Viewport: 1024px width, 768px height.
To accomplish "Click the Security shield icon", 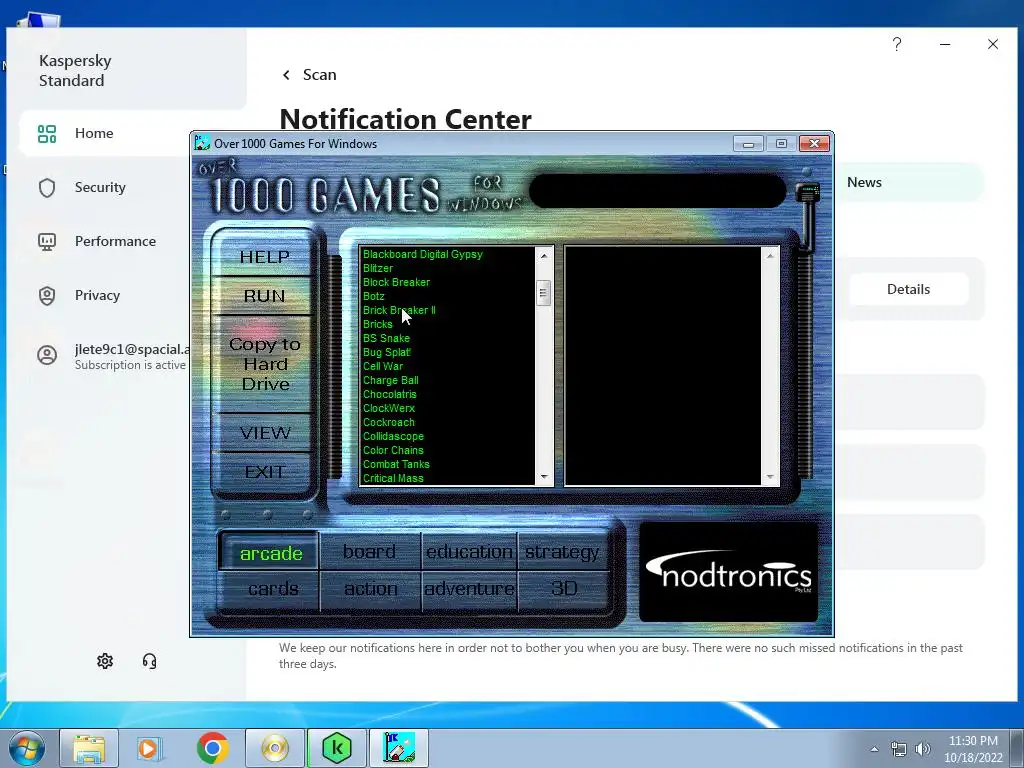I will point(47,187).
